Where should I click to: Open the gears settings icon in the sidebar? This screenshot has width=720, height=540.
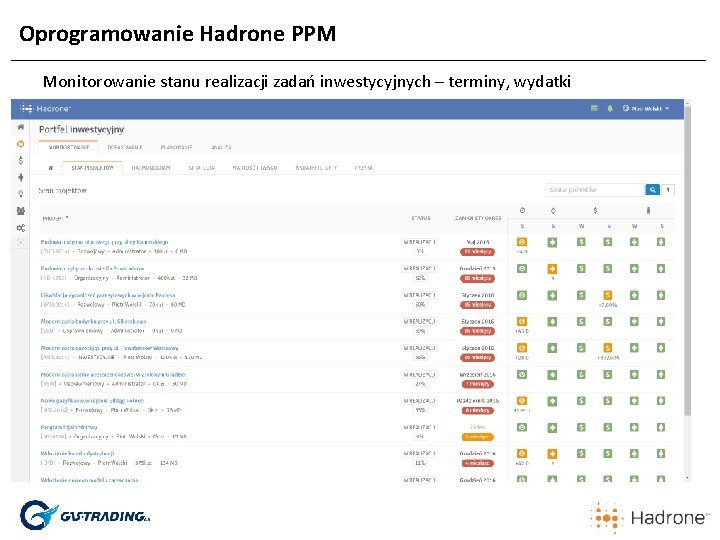21,228
